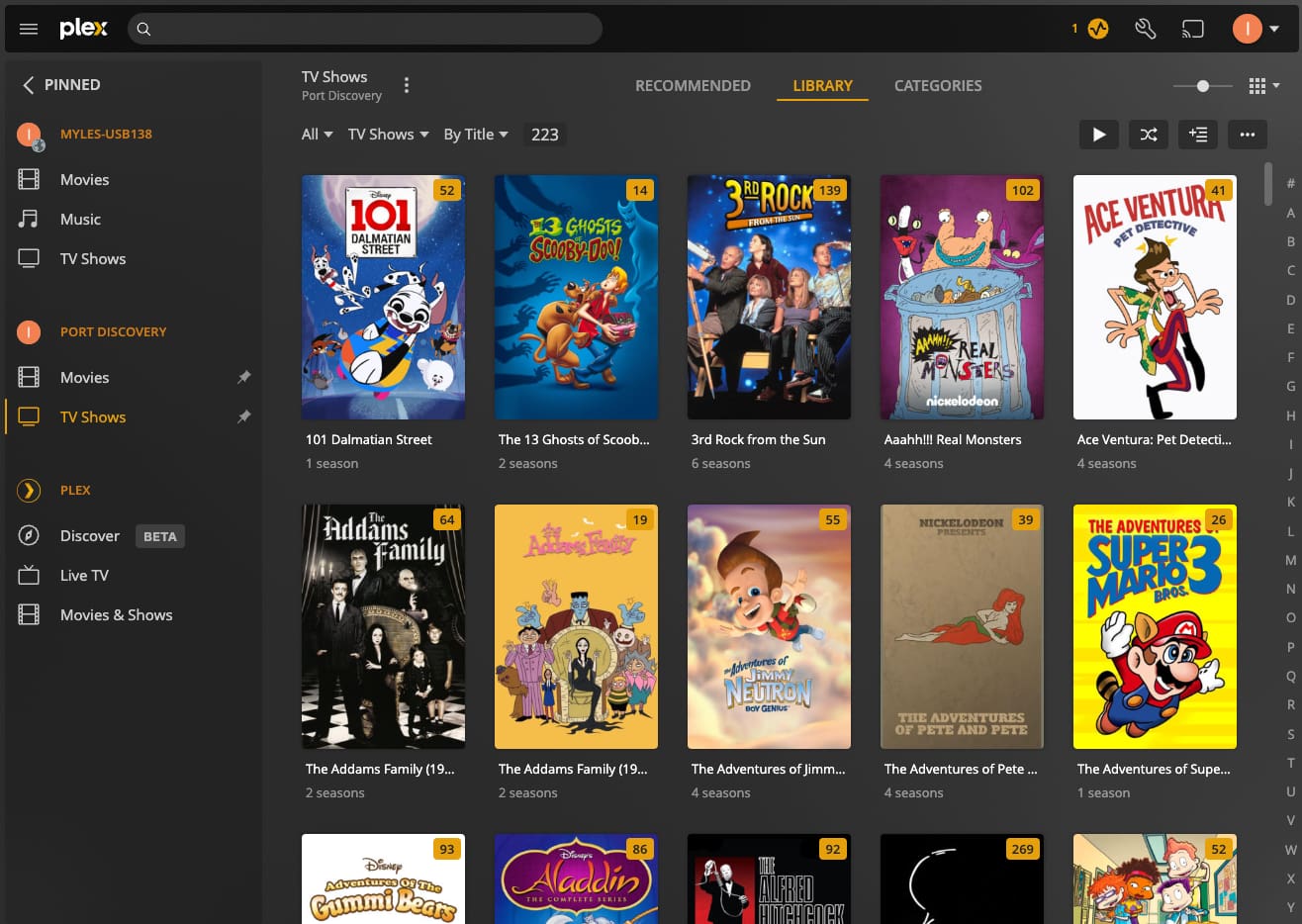The width and height of the screenshot is (1302, 924).
Task: Click the Plex logo
Action: pos(83,29)
